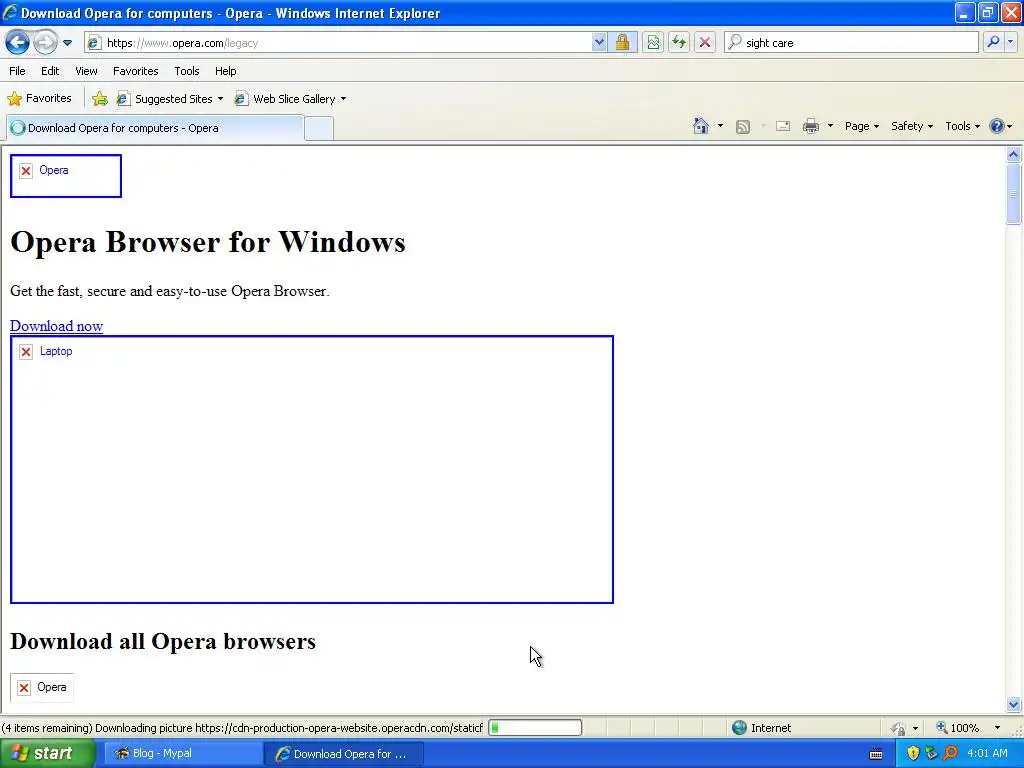Stop loading with the red X icon
The height and width of the screenshot is (768, 1024).
[x=705, y=43]
